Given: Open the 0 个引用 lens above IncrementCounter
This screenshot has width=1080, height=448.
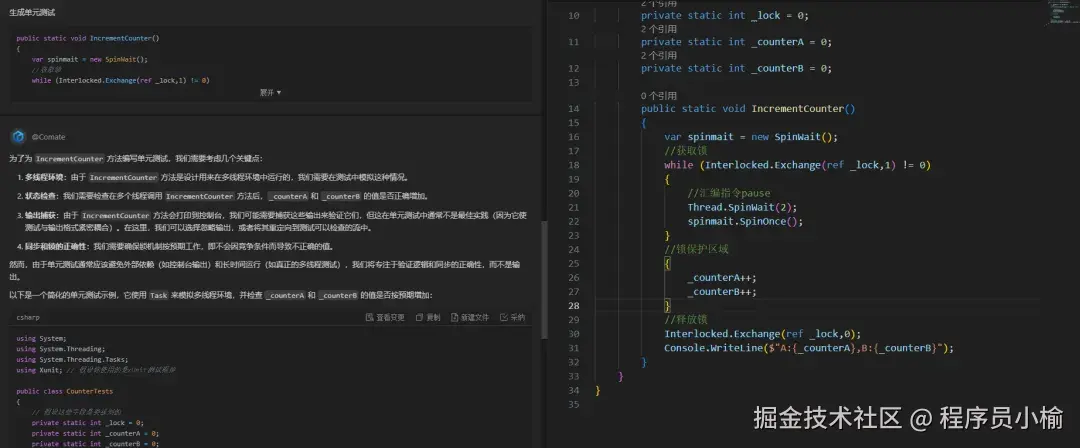Looking at the screenshot, I should point(658,96).
